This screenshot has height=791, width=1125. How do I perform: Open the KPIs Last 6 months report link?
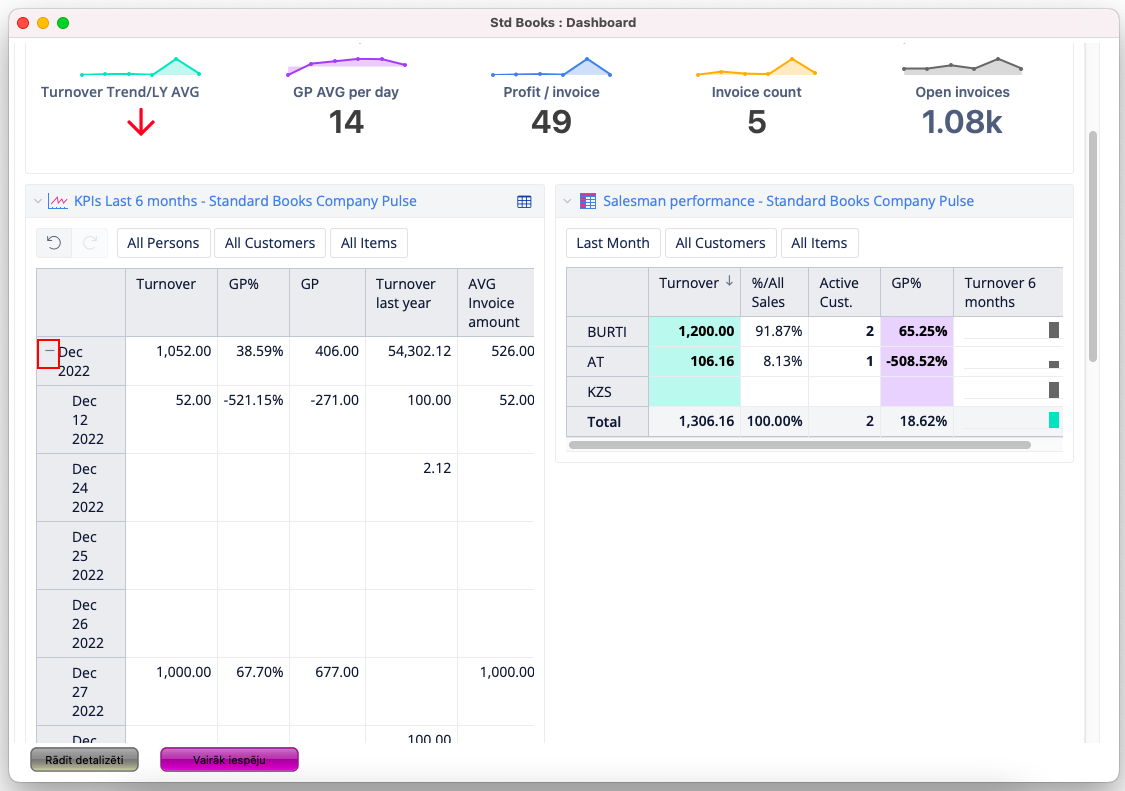pyautogui.click(x=245, y=201)
